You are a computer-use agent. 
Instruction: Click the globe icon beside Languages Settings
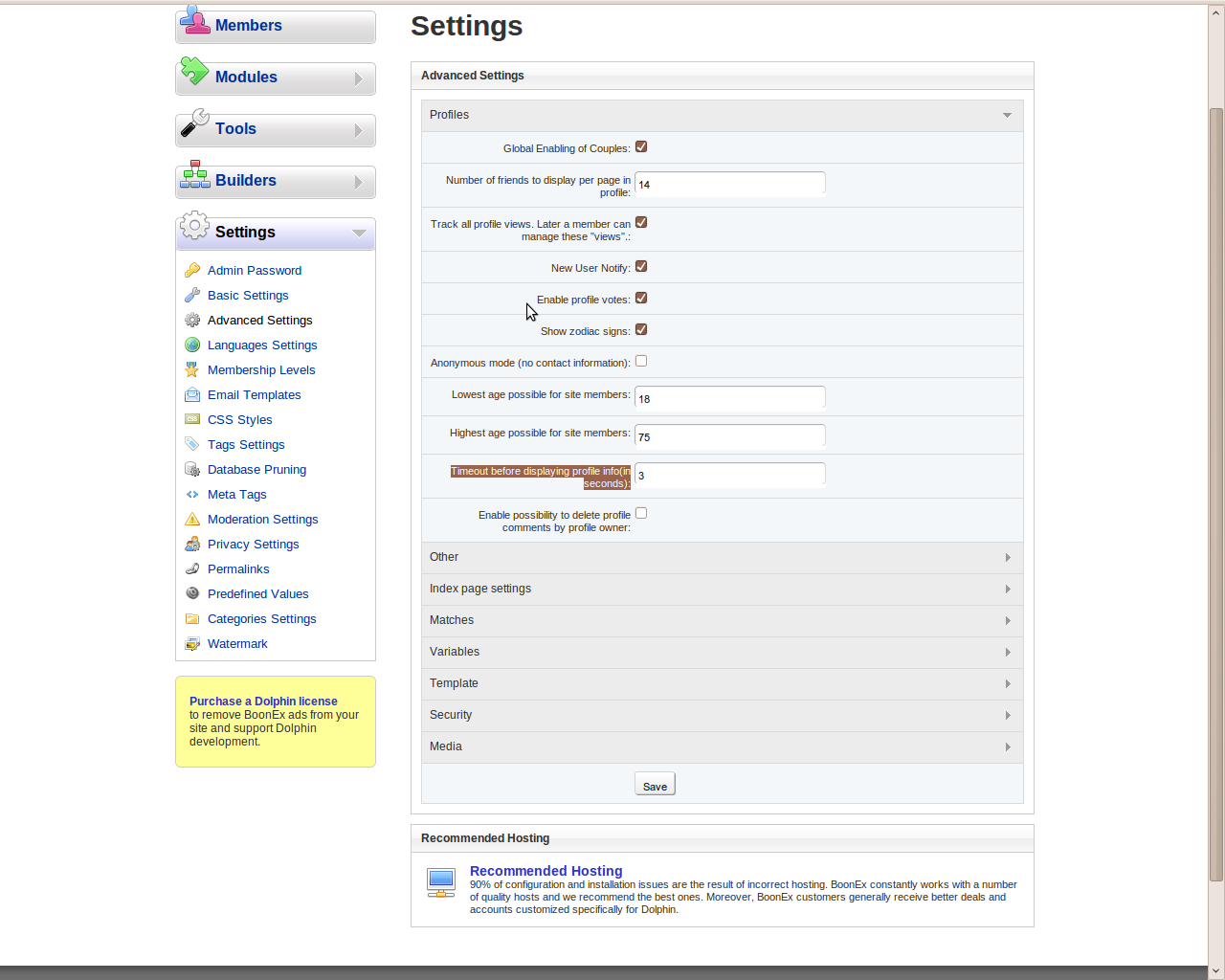192,345
